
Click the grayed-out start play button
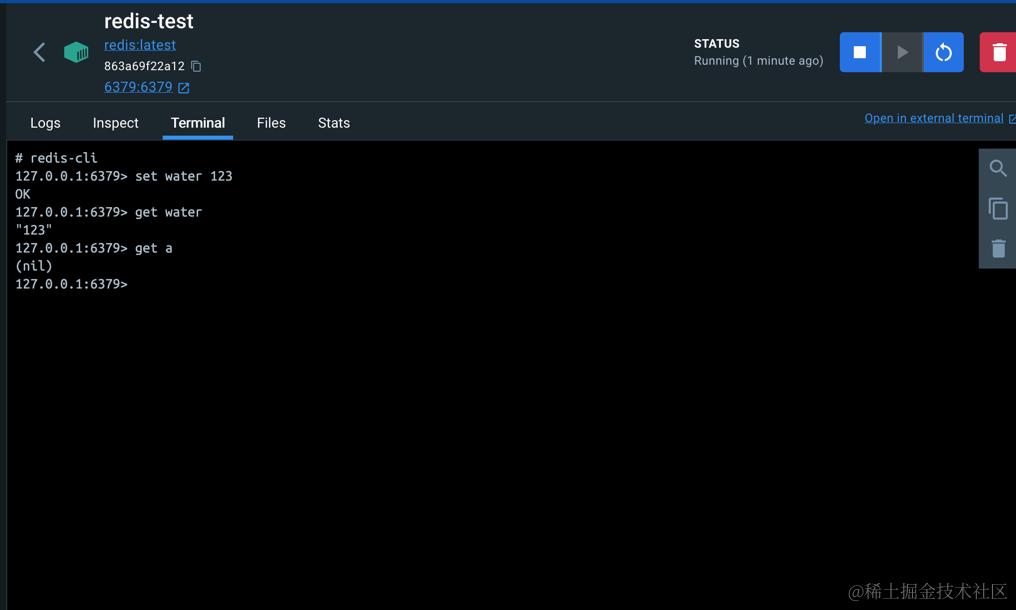click(x=902, y=53)
